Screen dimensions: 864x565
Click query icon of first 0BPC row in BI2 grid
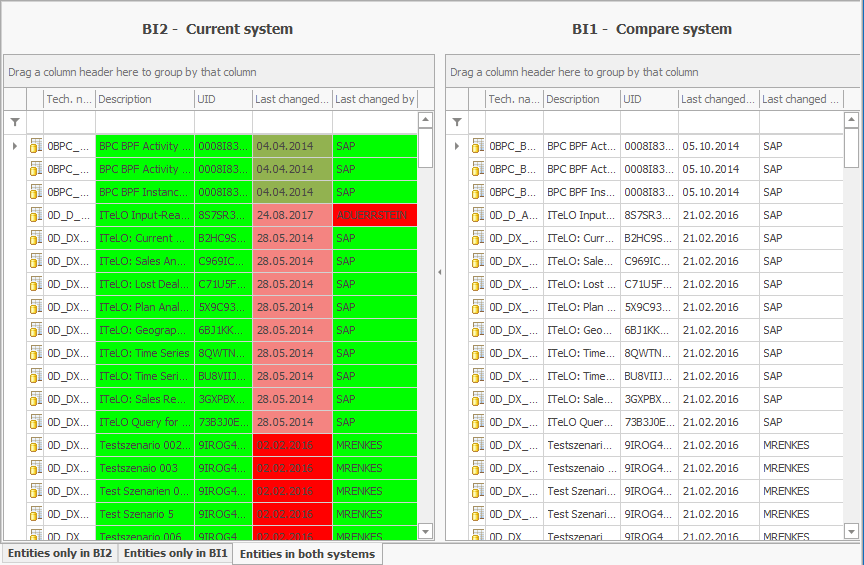(x=35, y=146)
